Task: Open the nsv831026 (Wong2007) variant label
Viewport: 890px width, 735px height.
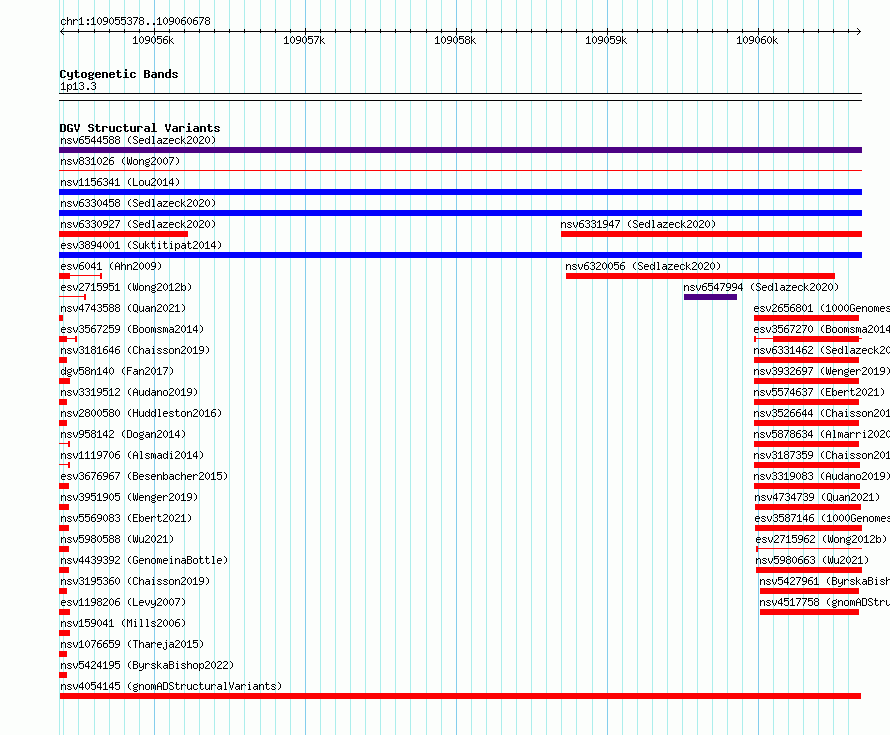Action: coord(120,161)
